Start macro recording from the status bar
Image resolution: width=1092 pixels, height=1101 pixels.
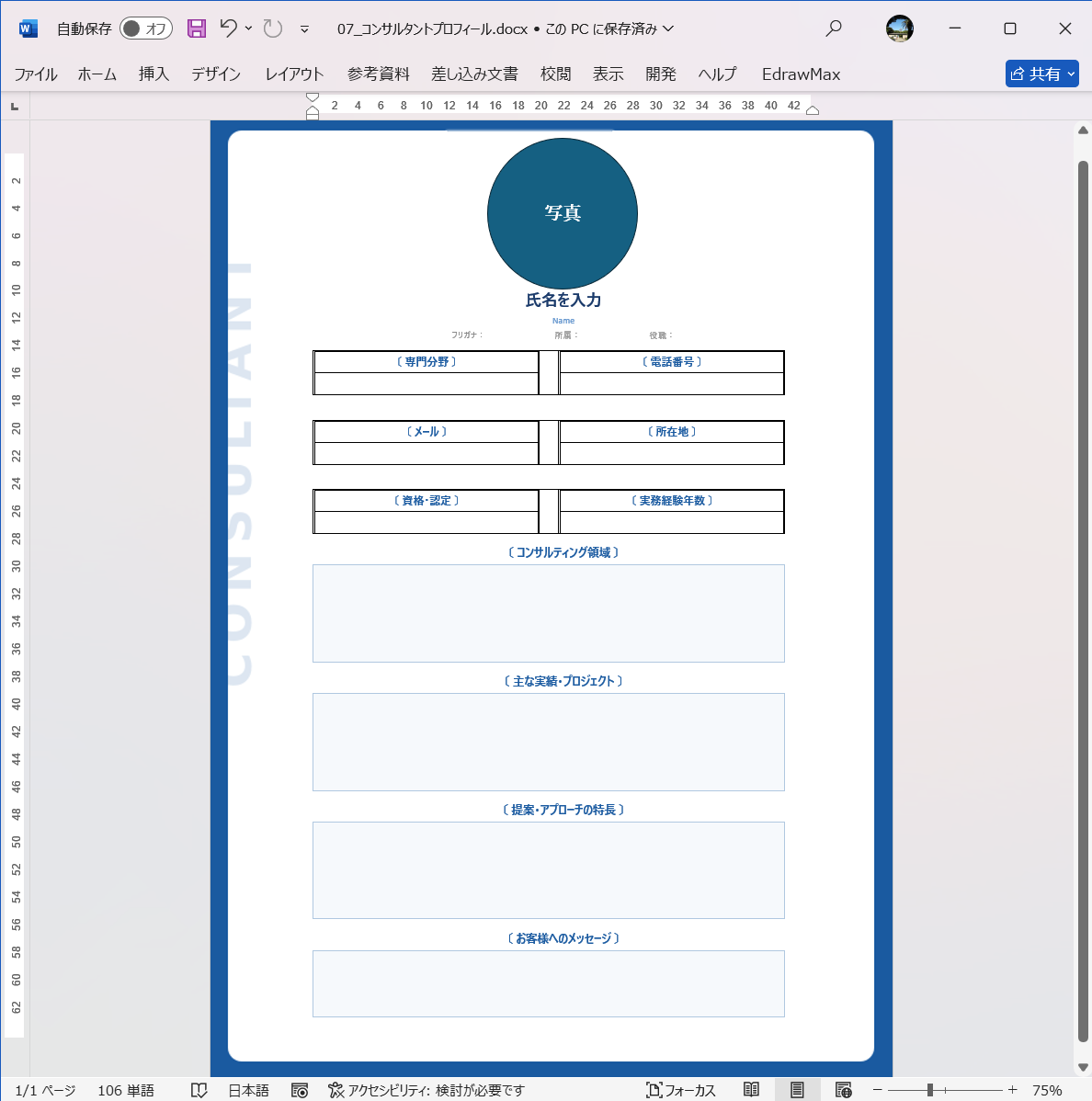point(299,1091)
